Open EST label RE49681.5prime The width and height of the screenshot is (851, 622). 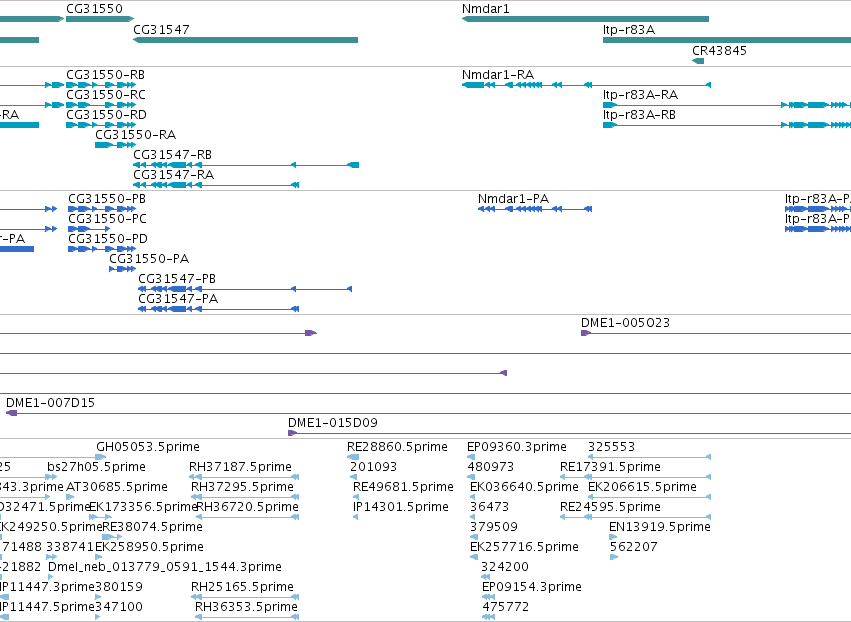(403, 487)
